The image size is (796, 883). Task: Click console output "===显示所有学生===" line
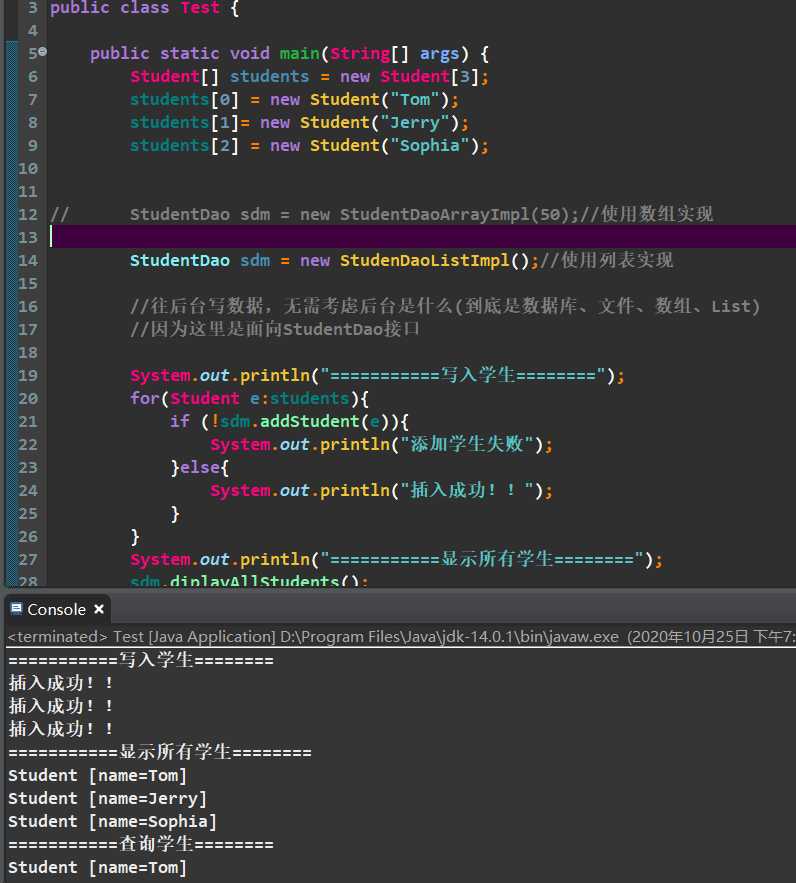pos(160,752)
